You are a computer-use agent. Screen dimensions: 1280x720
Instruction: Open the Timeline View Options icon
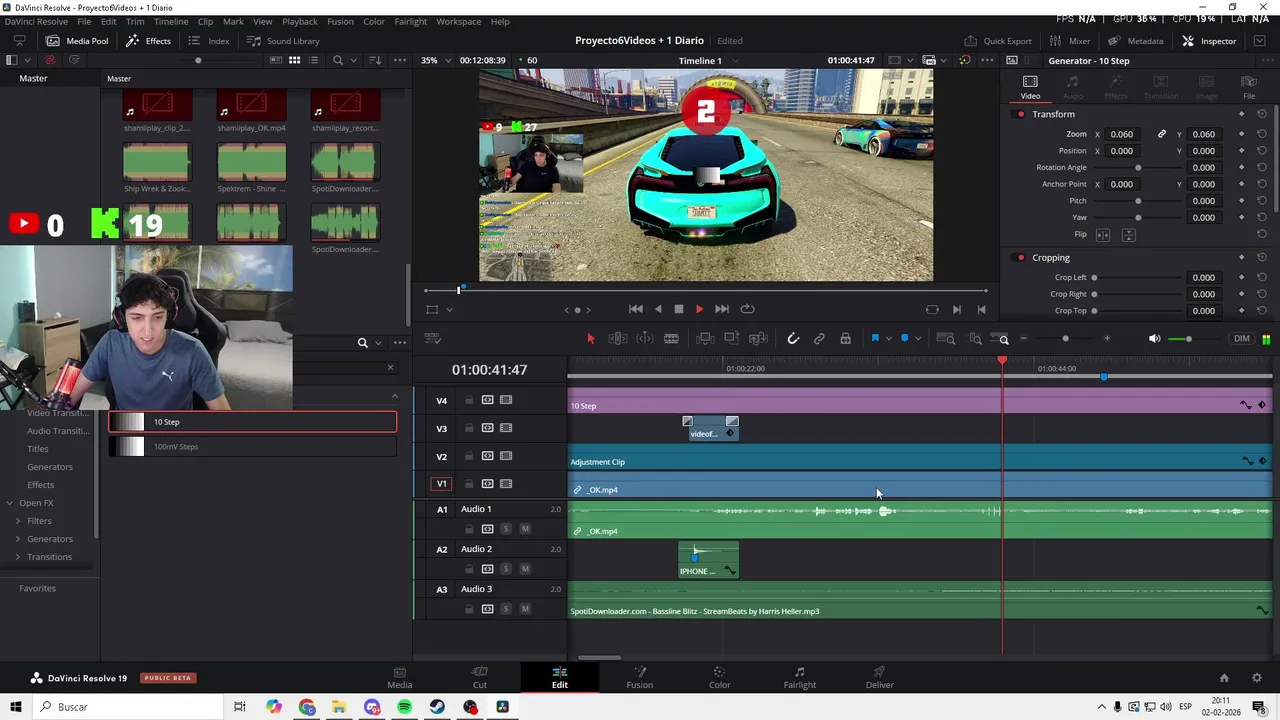coord(433,339)
